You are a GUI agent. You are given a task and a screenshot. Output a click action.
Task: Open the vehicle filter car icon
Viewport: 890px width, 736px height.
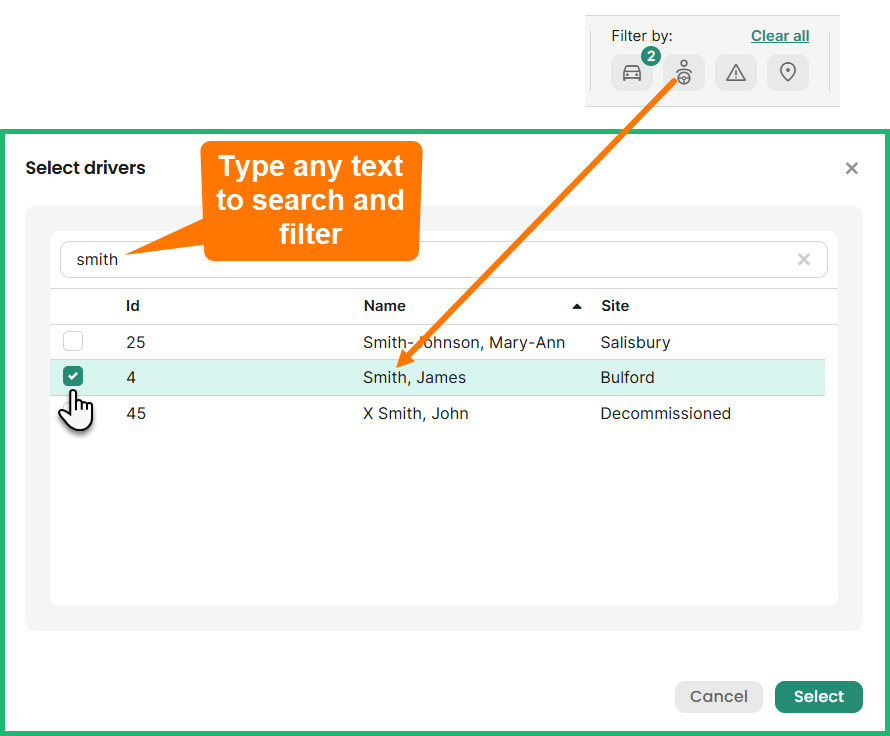coord(632,73)
